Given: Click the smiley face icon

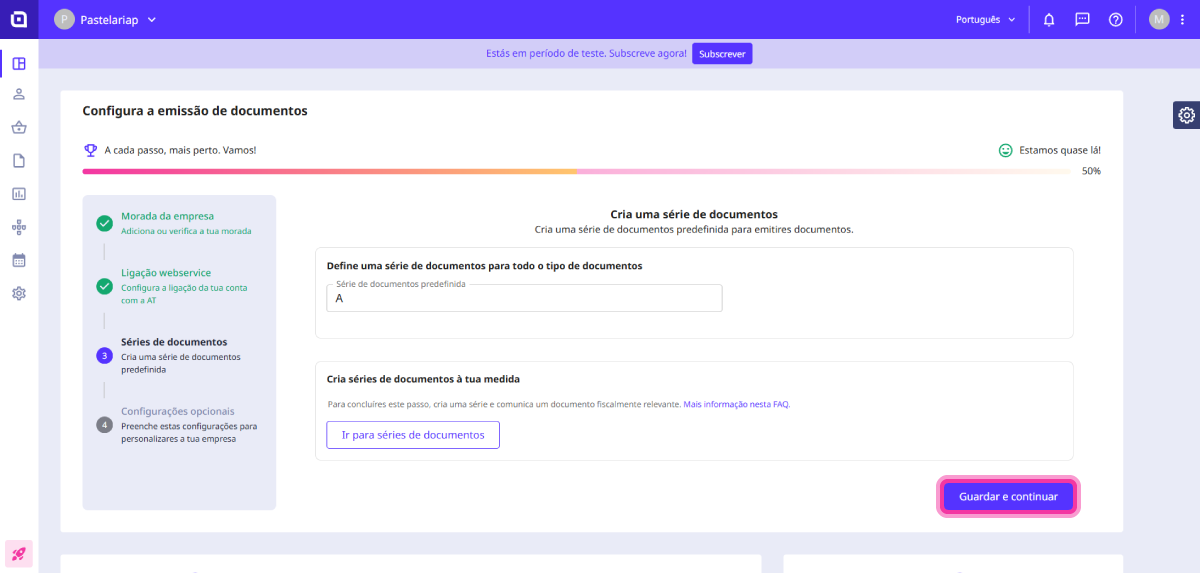Looking at the screenshot, I should click(1006, 150).
